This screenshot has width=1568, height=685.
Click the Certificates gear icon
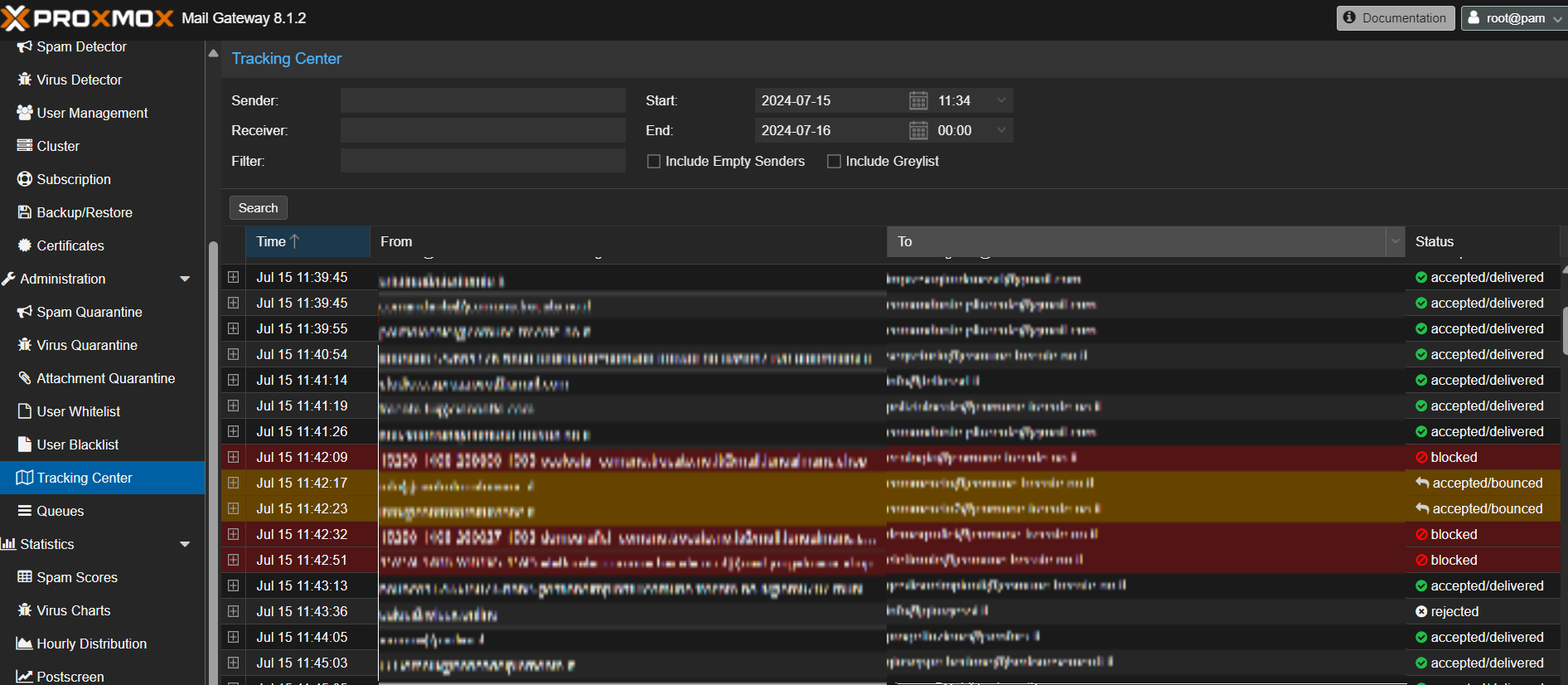point(25,245)
